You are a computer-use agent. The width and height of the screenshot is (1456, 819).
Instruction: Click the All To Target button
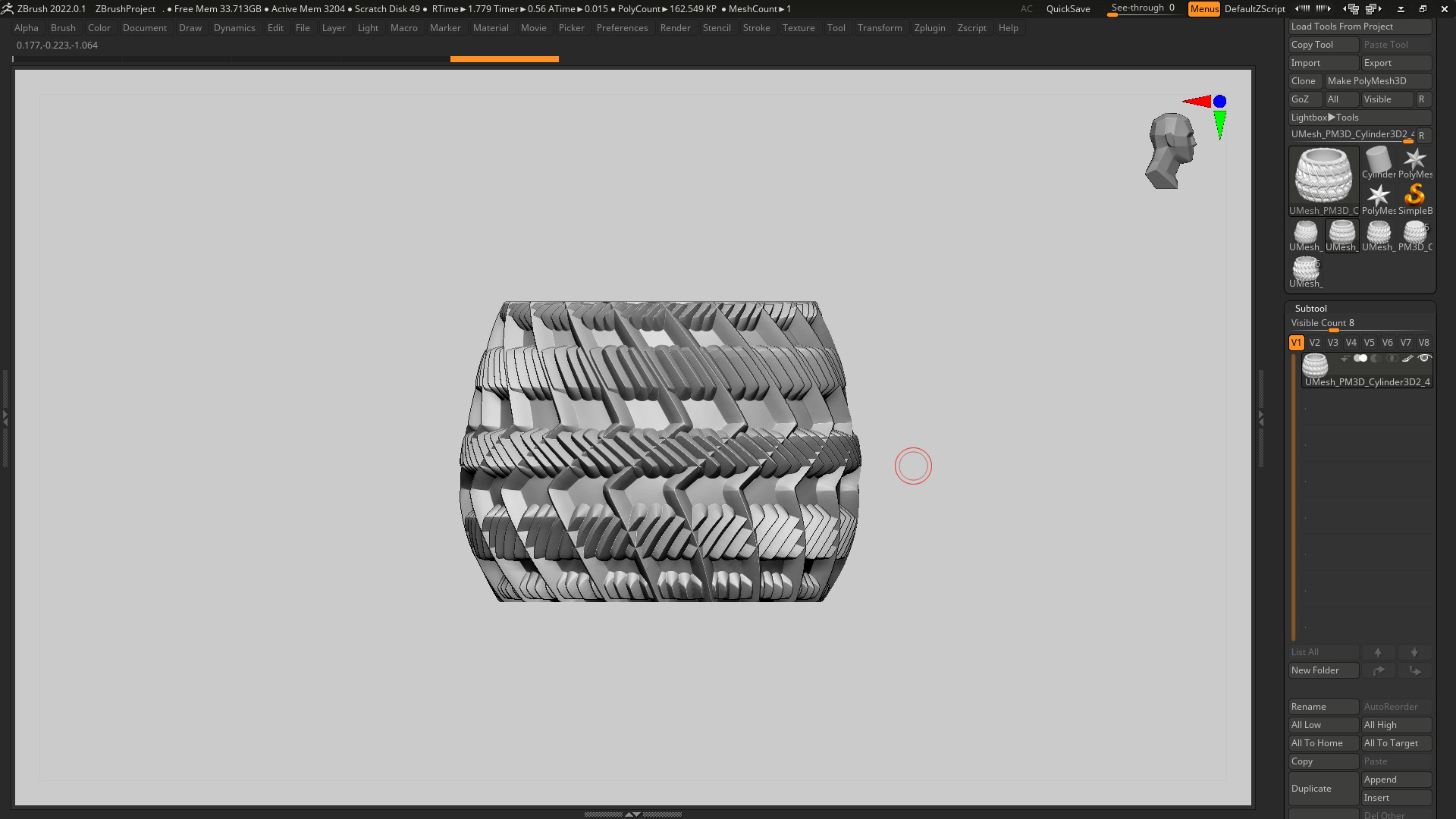click(1396, 743)
